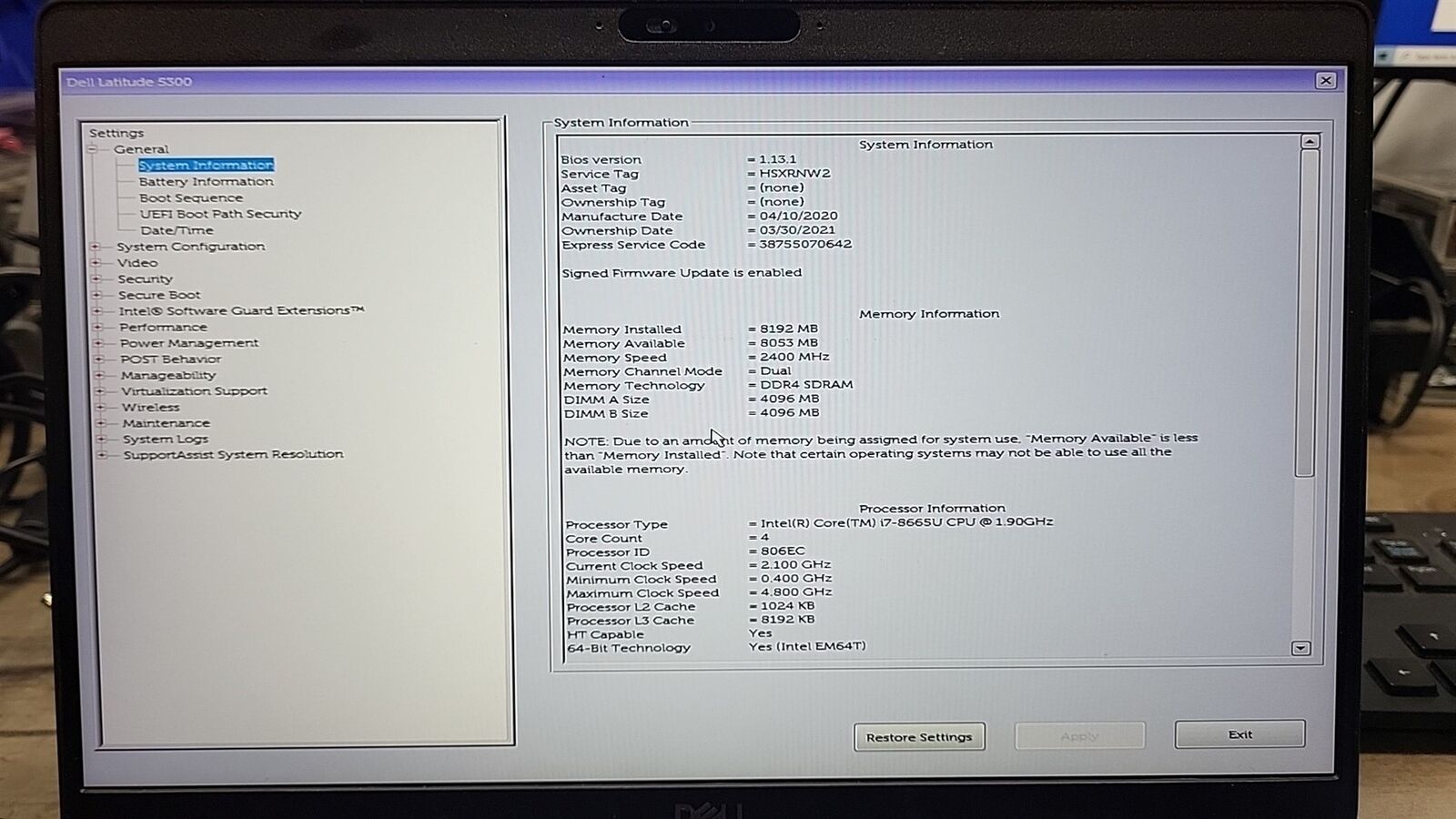
Task: Select Manageability tree label
Action: (168, 375)
